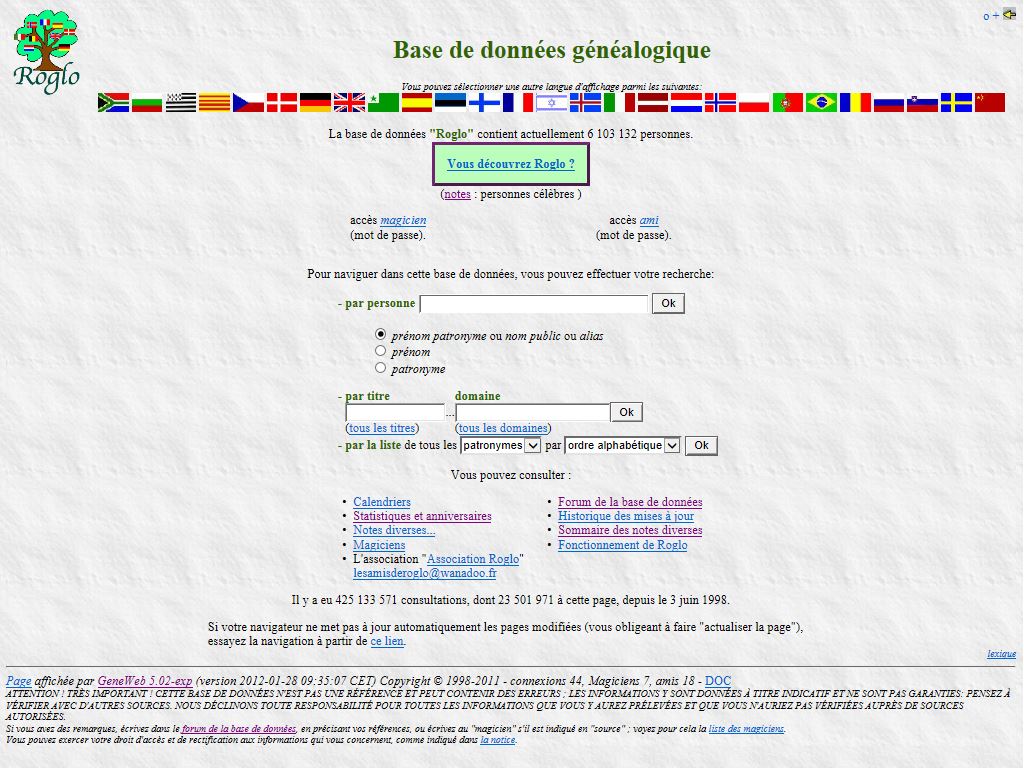The height and width of the screenshot is (768, 1024).
Task: Pick the Catalan striped flag
Action: pyautogui.click(x=215, y=103)
